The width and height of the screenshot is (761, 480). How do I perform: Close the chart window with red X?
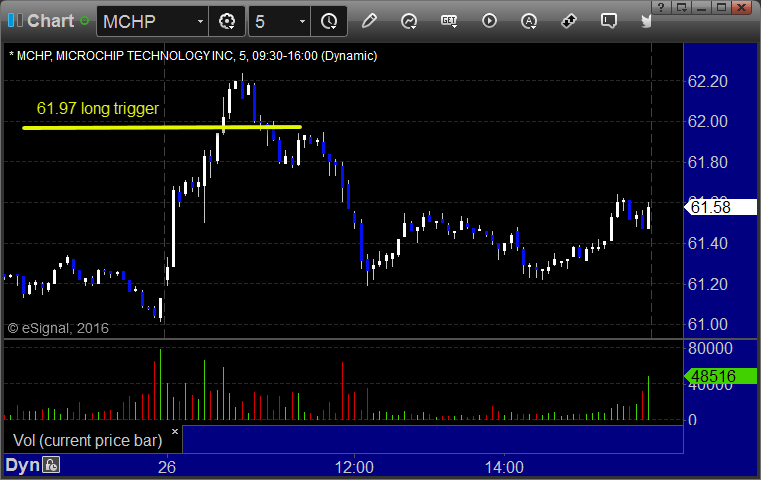click(x=742, y=7)
